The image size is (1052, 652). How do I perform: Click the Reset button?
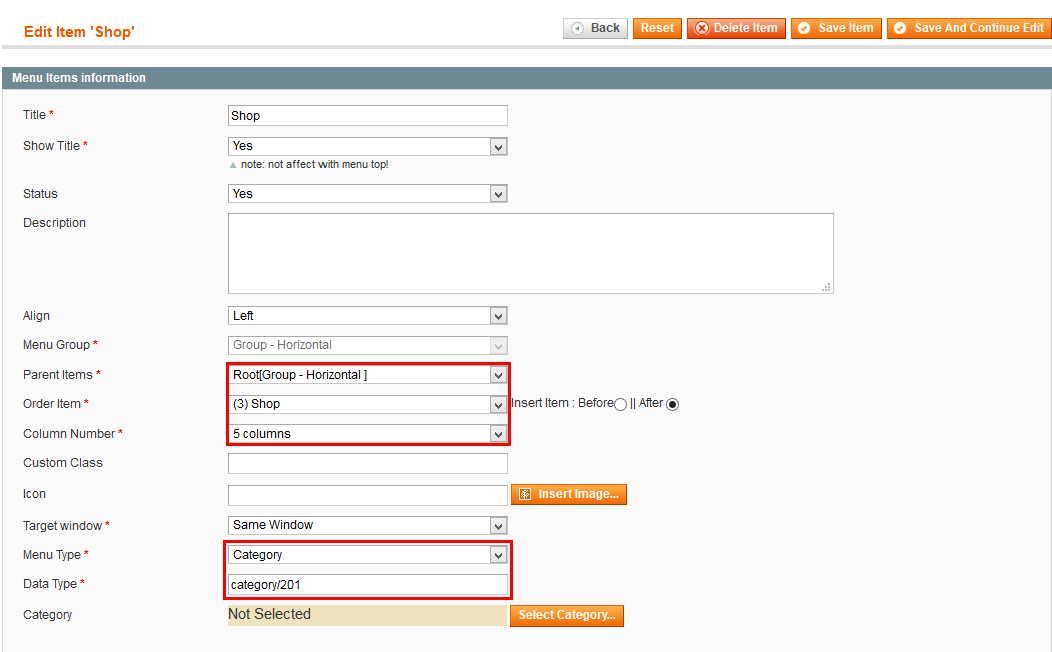pos(657,28)
